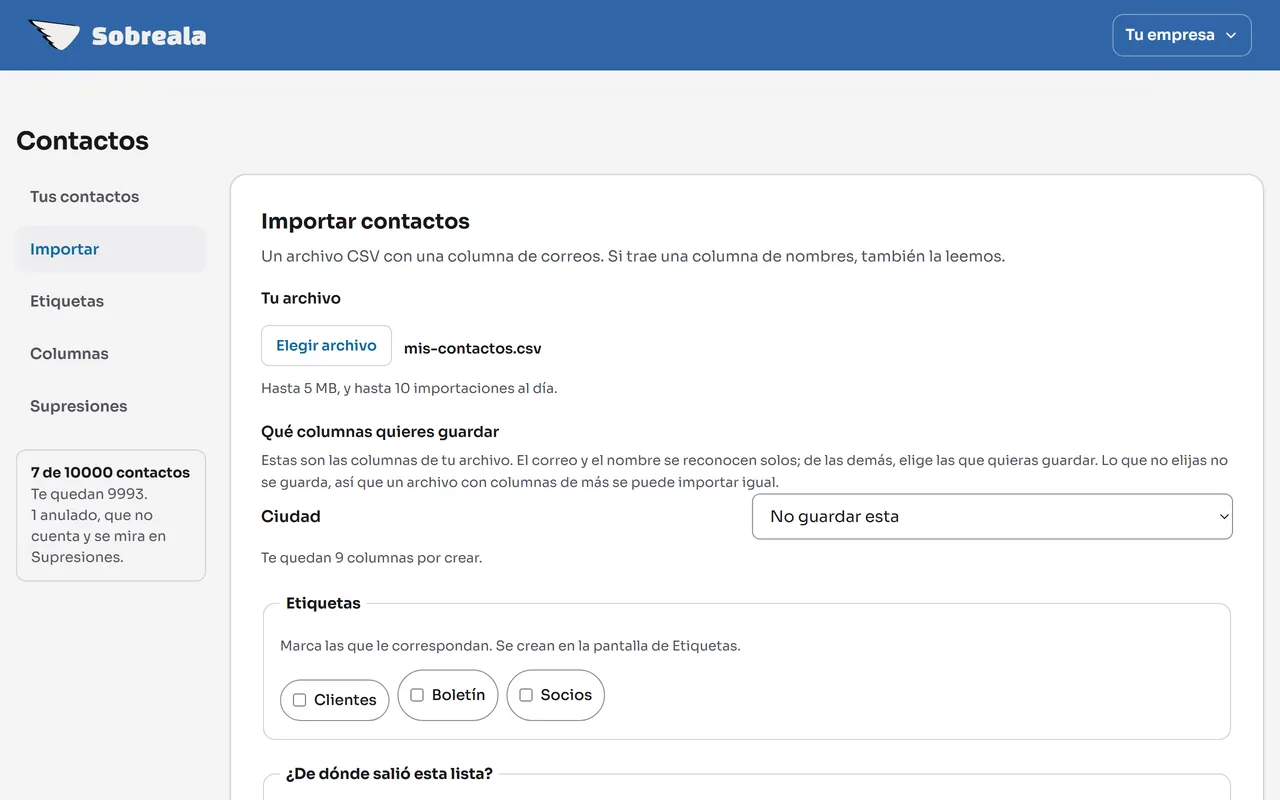Click the Sobreala brand name

point(149,36)
